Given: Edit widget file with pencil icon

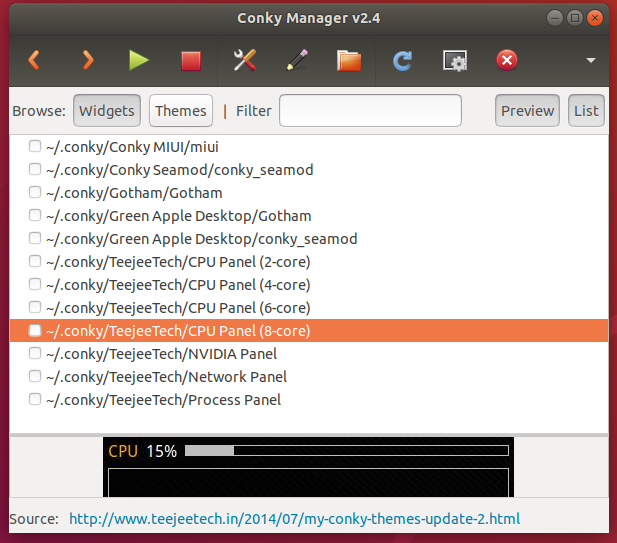Looking at the screenshot, I should (297, 60).
